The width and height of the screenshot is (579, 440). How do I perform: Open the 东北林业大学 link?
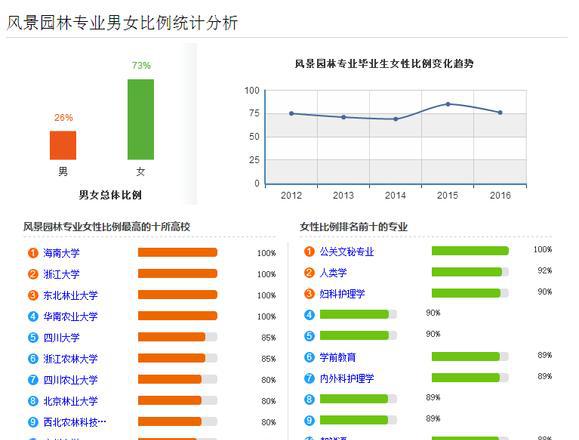click(x=71, y=295)
